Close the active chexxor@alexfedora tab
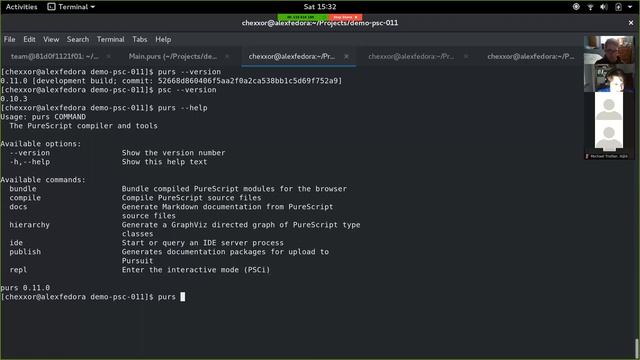The width and height of the screenshot is (640, 360). click(x=346, y=56)
